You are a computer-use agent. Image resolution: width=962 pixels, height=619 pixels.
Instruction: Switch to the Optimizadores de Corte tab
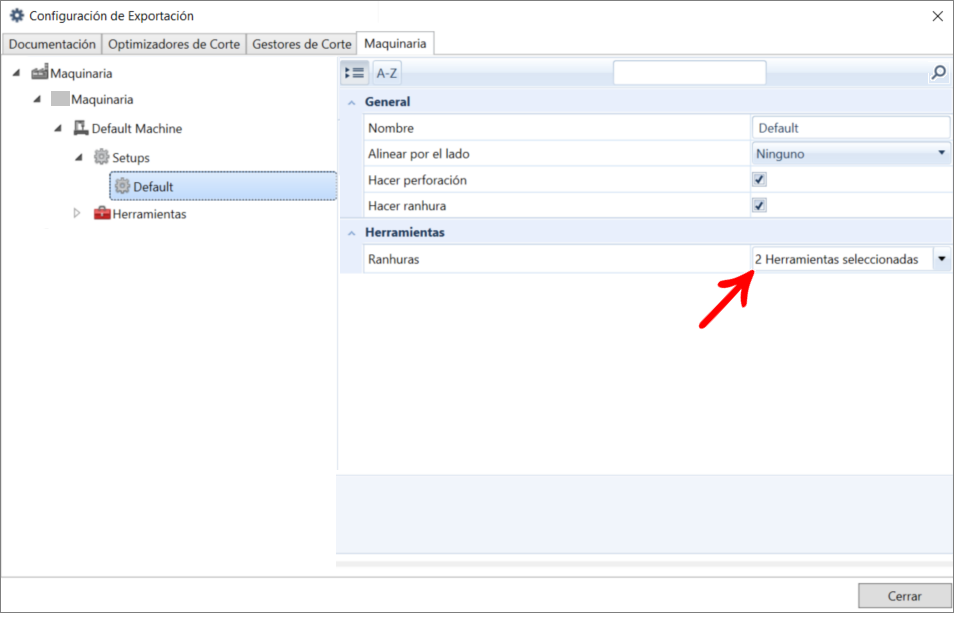point(174,44)
